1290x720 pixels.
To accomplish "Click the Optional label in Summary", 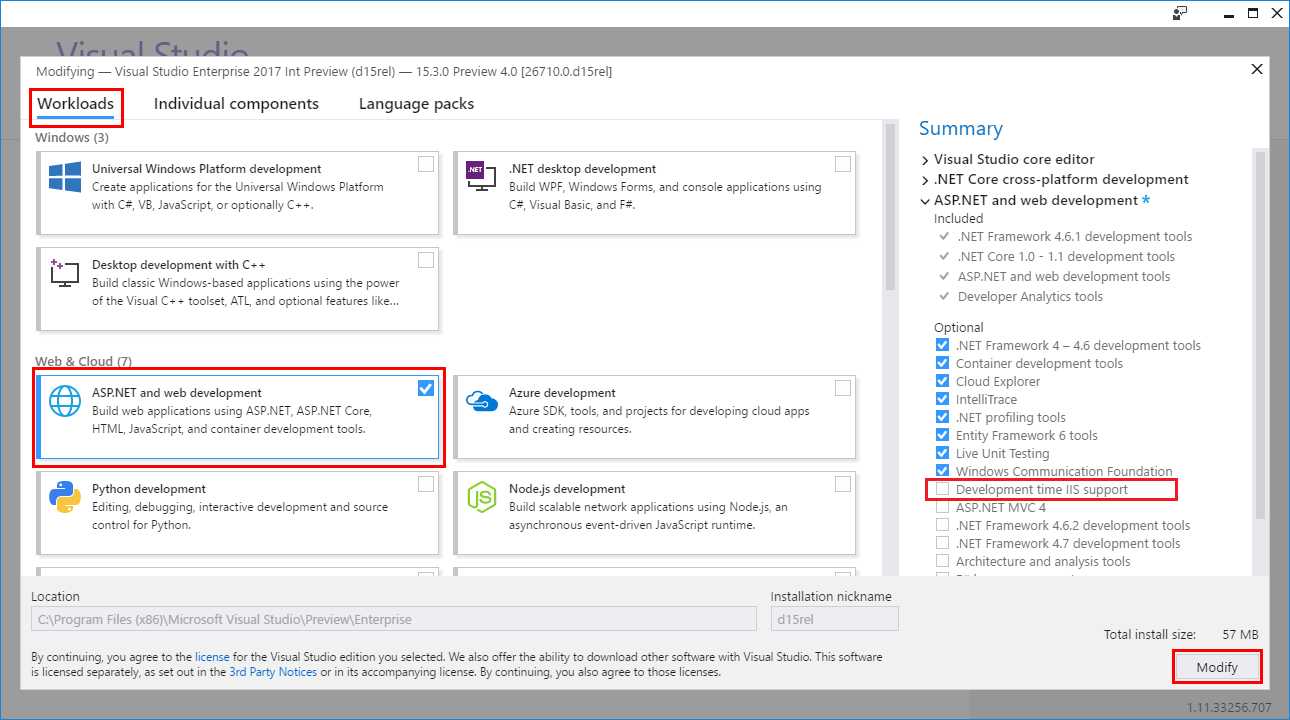I will [x=959, y=327].
